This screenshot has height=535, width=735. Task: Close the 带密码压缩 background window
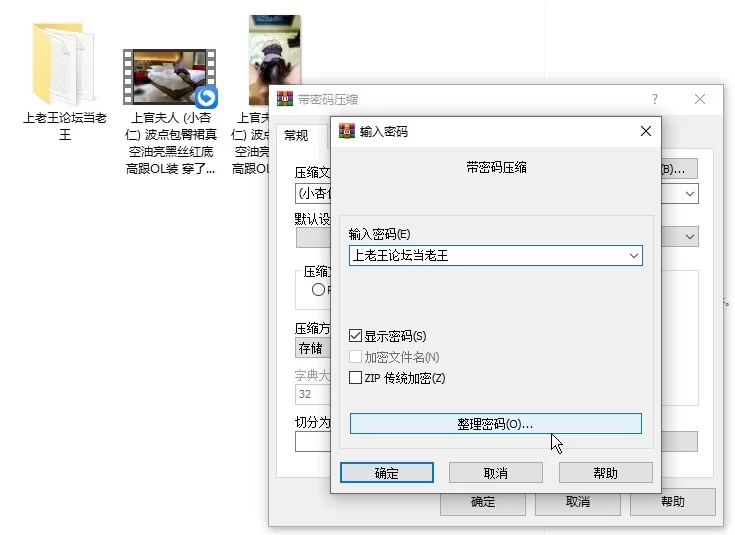[x=700, y=99]
